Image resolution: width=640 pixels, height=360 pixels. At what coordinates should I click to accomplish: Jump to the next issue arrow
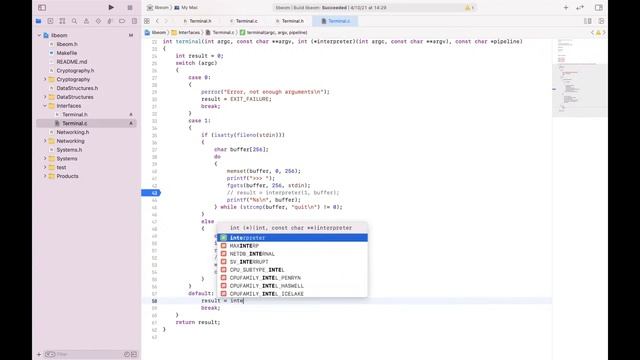(x=604, y=32)
